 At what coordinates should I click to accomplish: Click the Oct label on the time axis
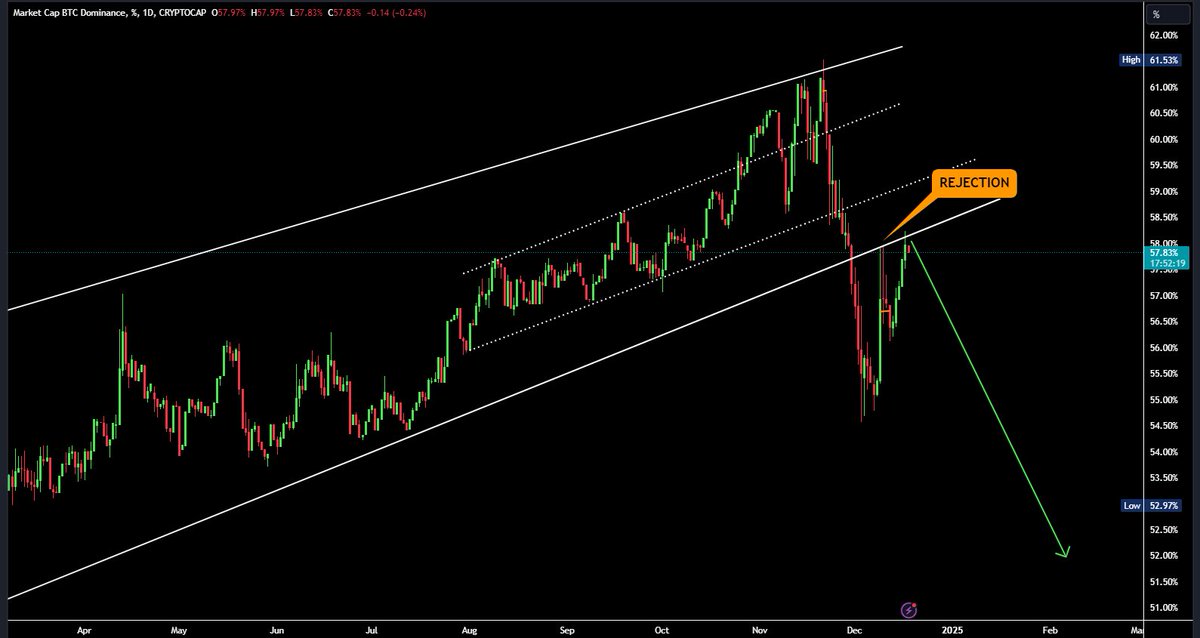point(661,631)
